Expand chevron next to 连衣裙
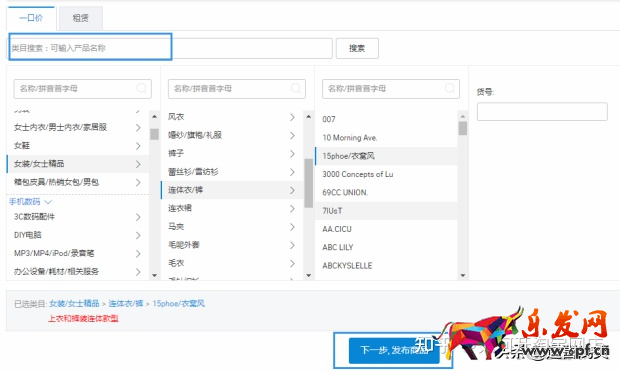The width and height of the screenshot is (620, 371). [x=292, y=208]
